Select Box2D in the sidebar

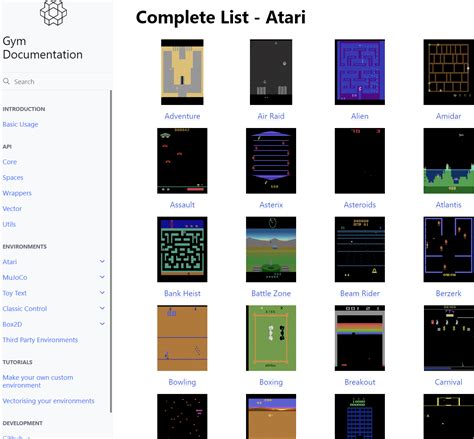click(x=12, y=324)
